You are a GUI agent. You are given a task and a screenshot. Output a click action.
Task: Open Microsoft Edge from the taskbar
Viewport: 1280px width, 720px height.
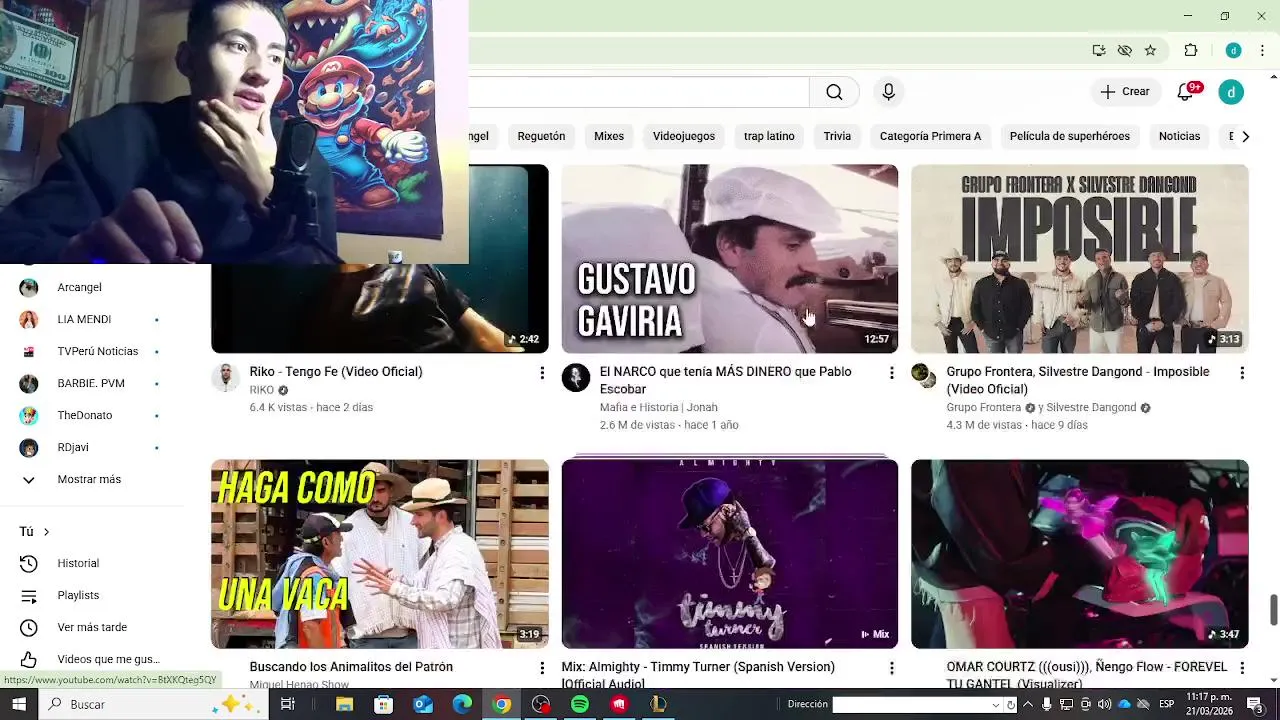[x=462, y=704]
